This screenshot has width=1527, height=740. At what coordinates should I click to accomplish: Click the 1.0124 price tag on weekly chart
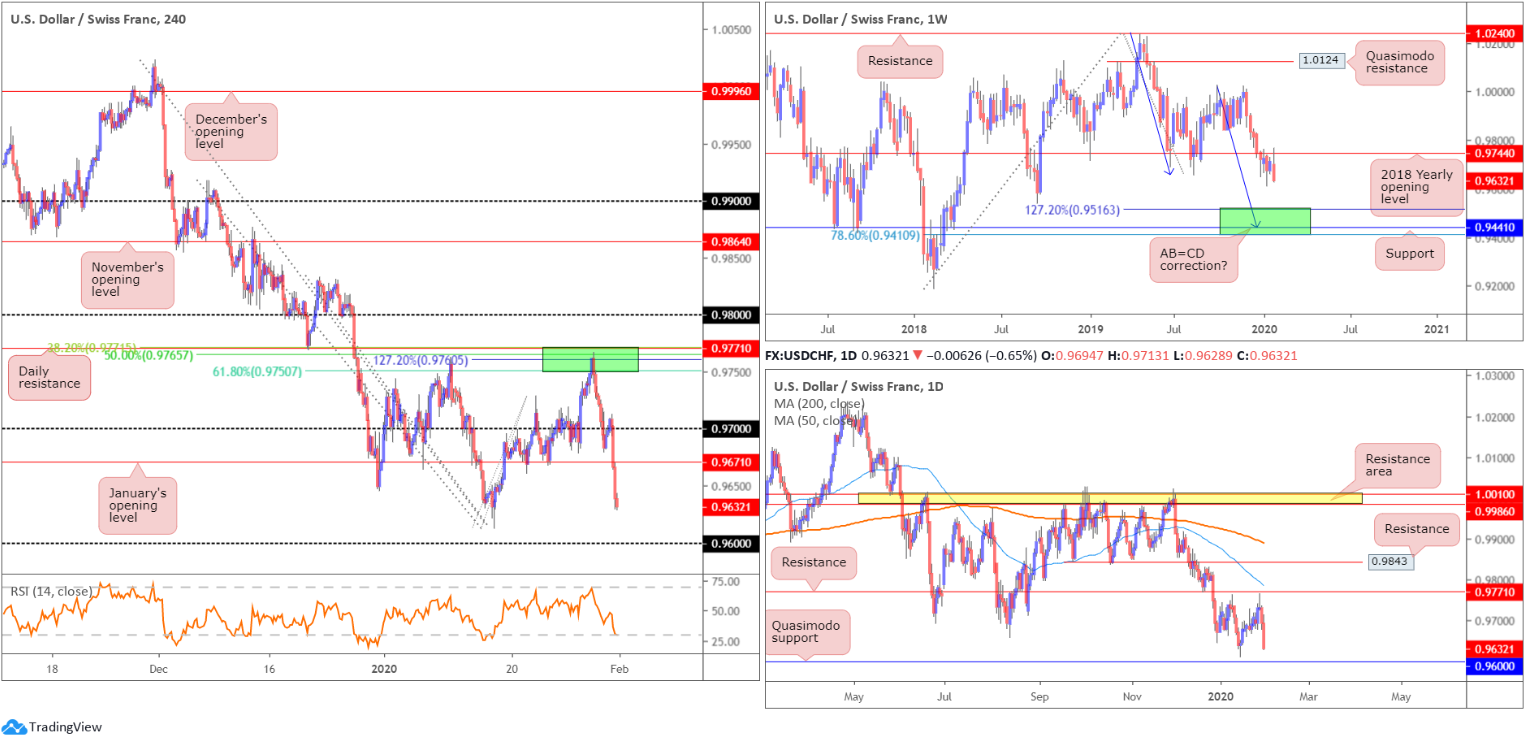pyautogui.click(x=1319, y=61)
